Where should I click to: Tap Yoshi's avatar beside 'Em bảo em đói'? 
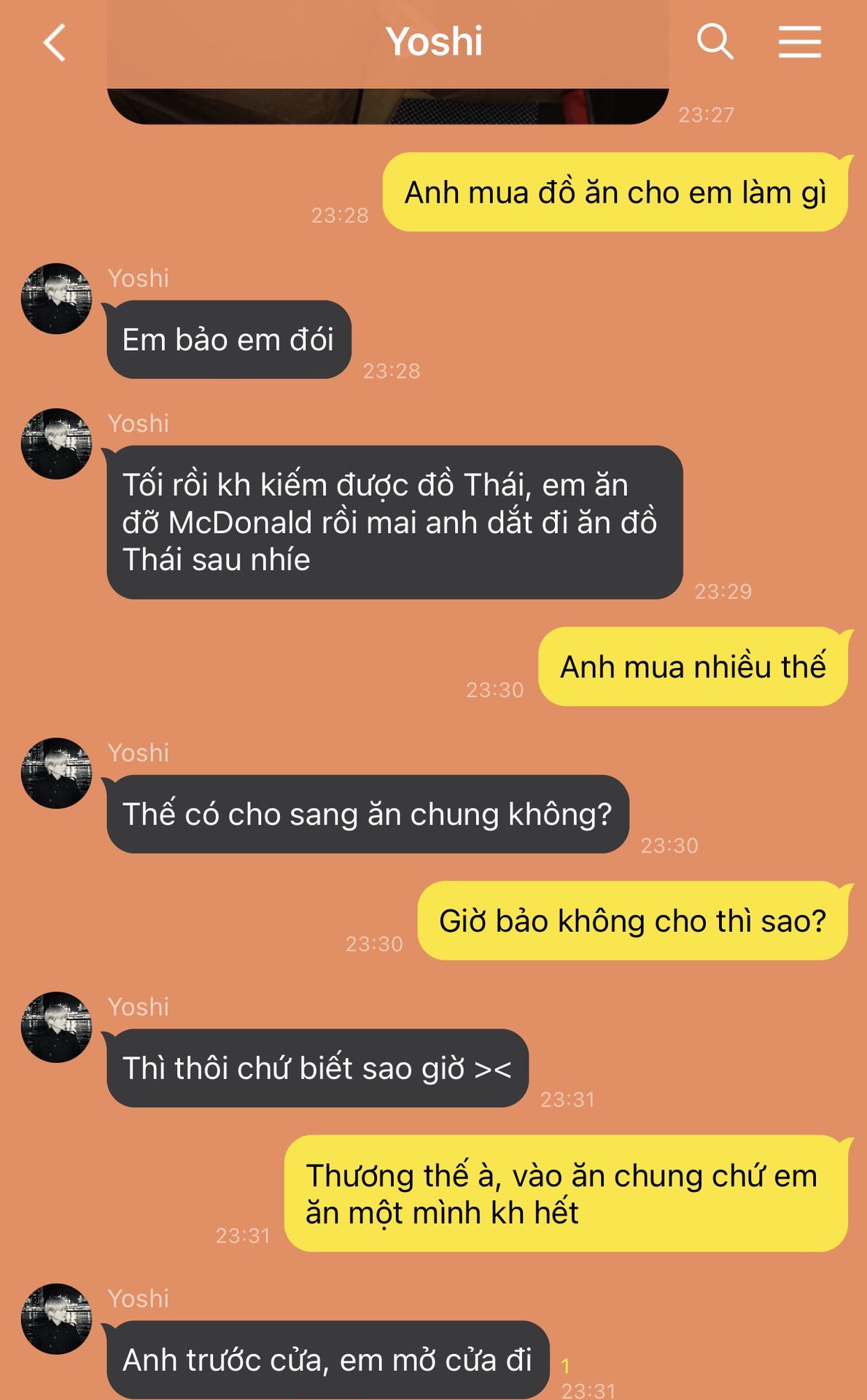(56, 299)
